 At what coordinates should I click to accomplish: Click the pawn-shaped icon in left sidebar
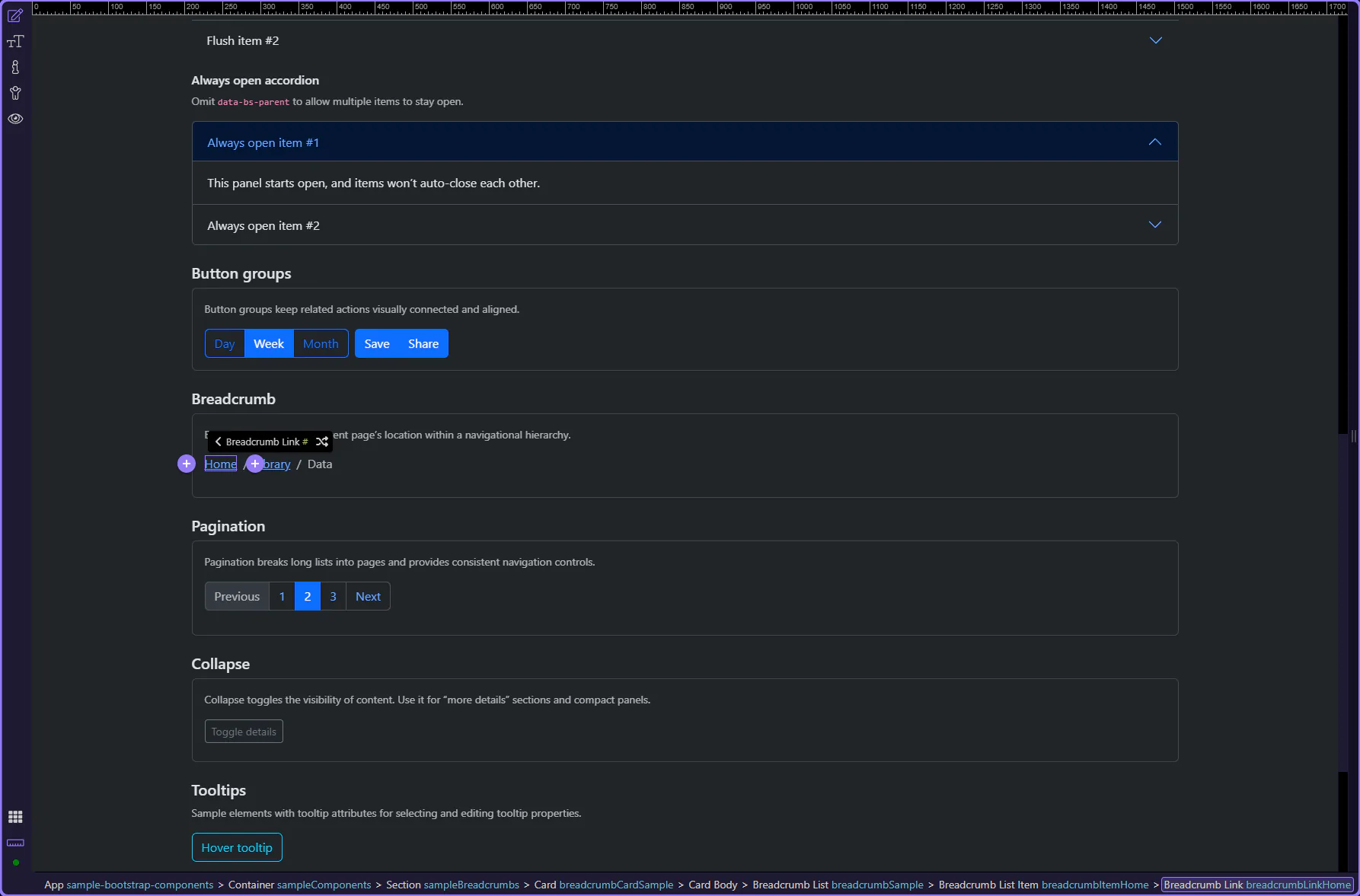15,68
